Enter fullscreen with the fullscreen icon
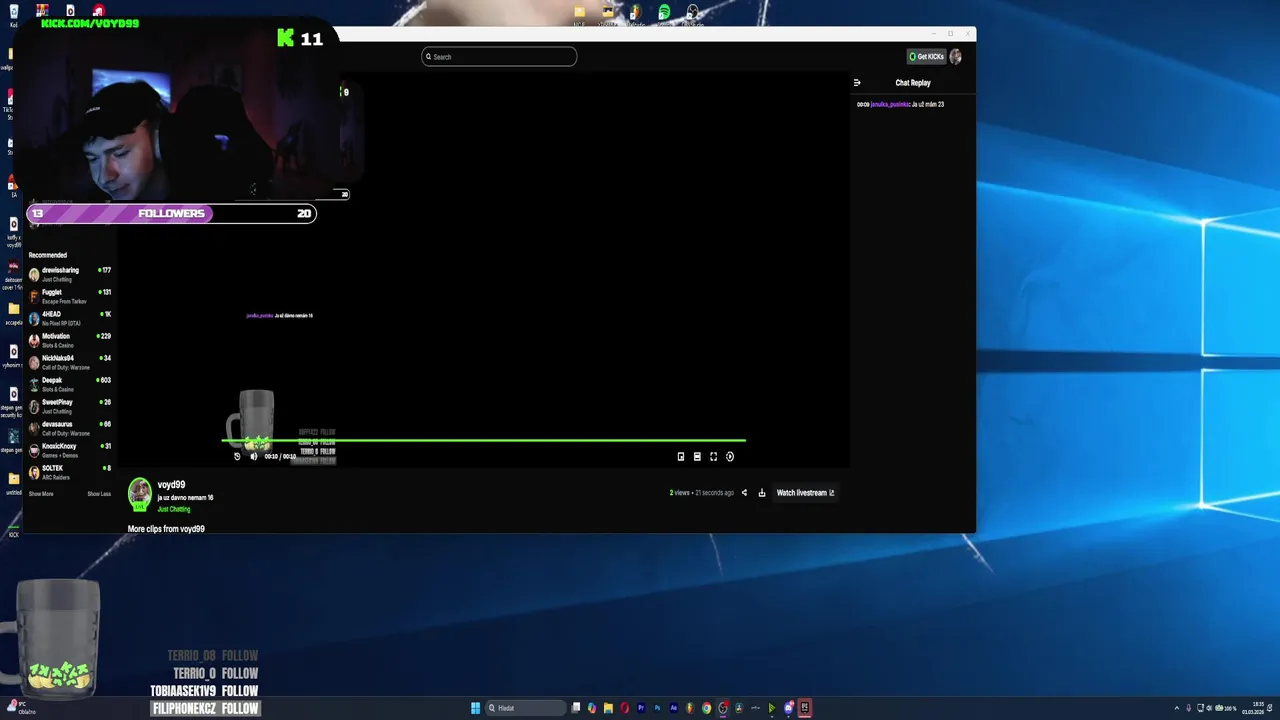Image resolution: width=1280 pixels, height=720 pixels. [713, 456]
